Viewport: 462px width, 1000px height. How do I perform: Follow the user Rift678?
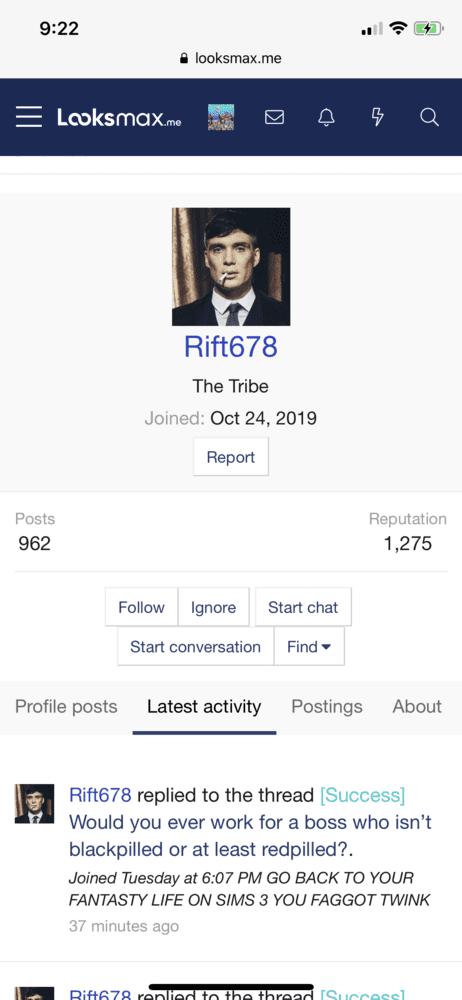141,607
